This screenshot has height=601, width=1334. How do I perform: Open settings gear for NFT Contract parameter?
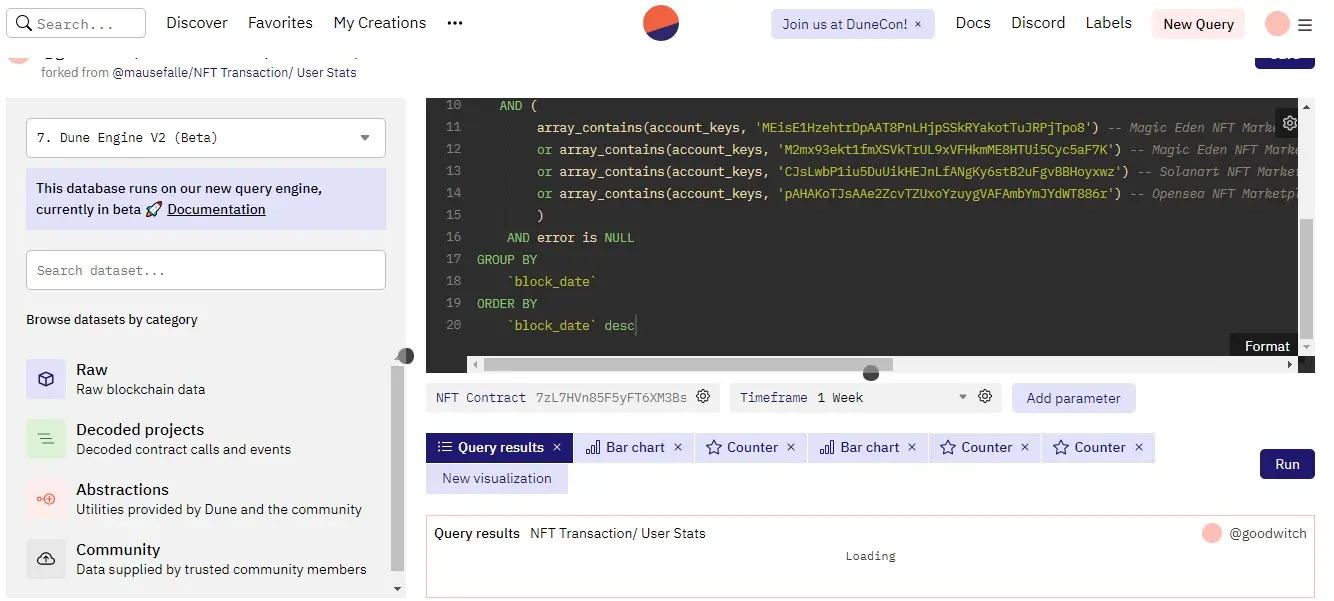coord(703,397)
